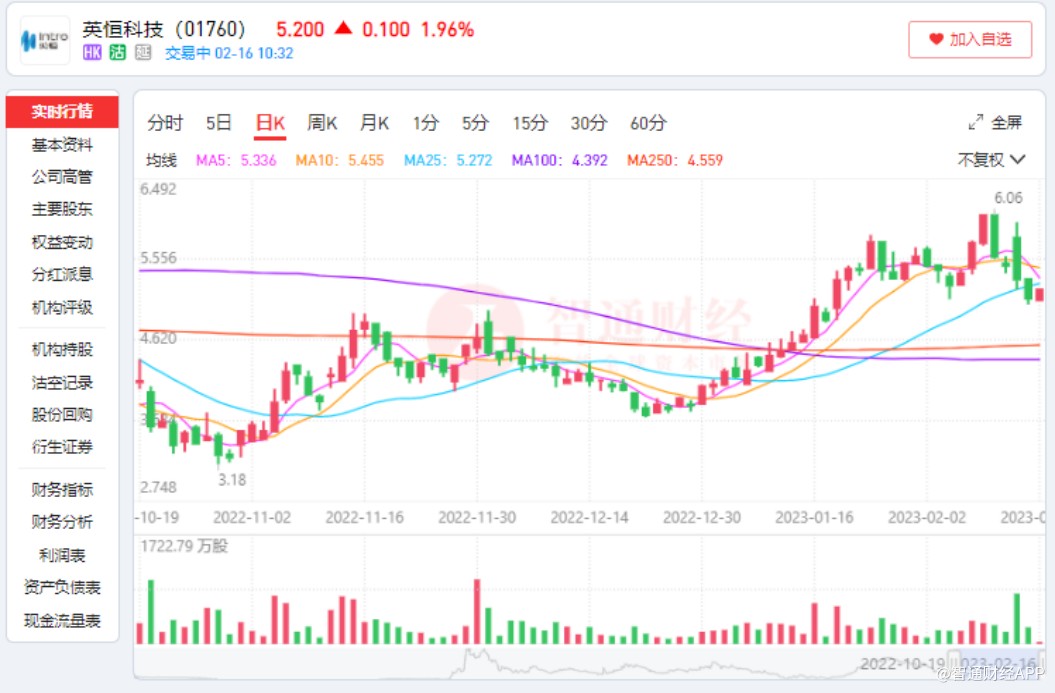Switch to the 5日 five-day chart
This screenshot has height=693, width=1055.
tap(218, 123)
